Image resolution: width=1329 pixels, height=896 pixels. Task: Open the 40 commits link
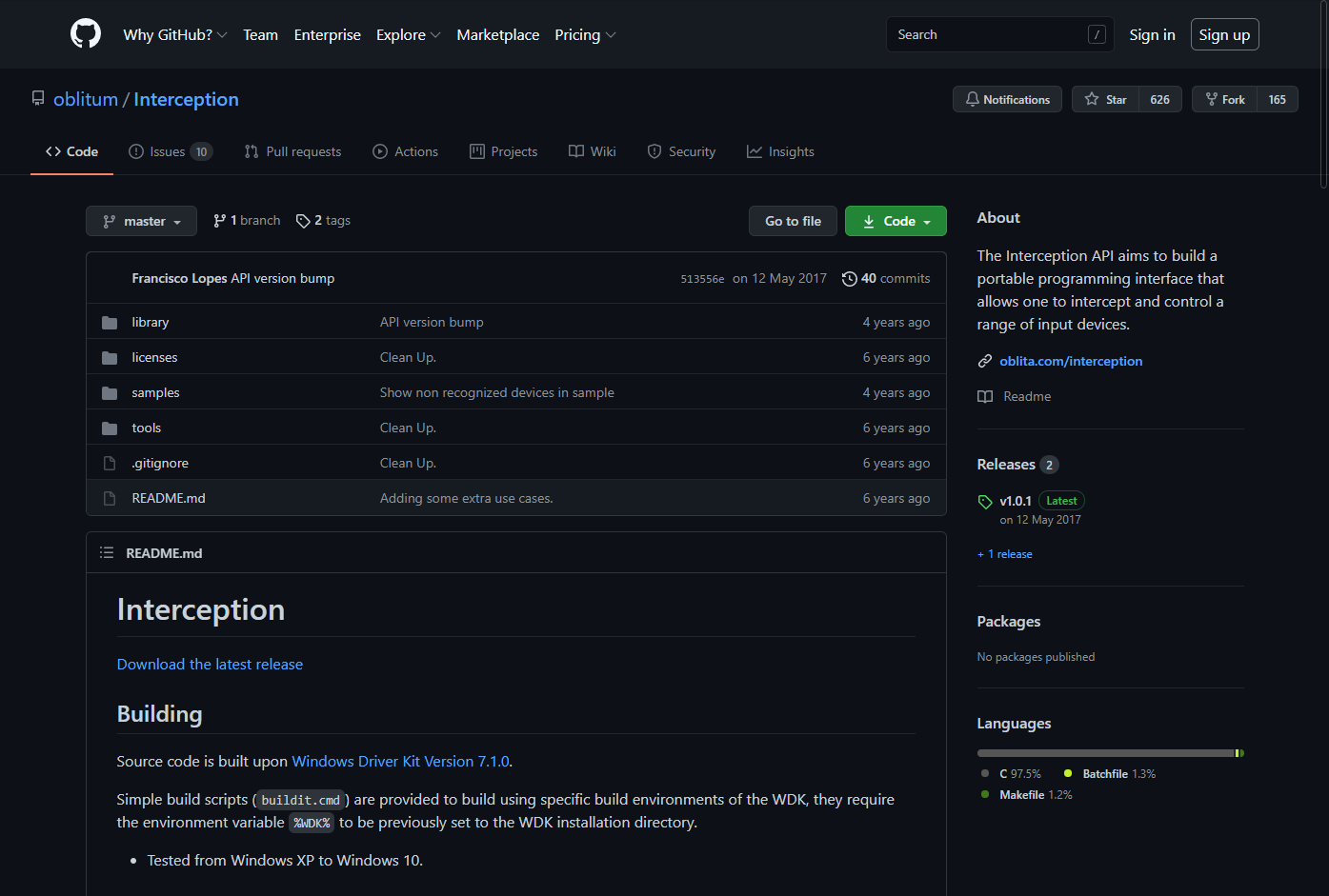click(x=886, y=279)
